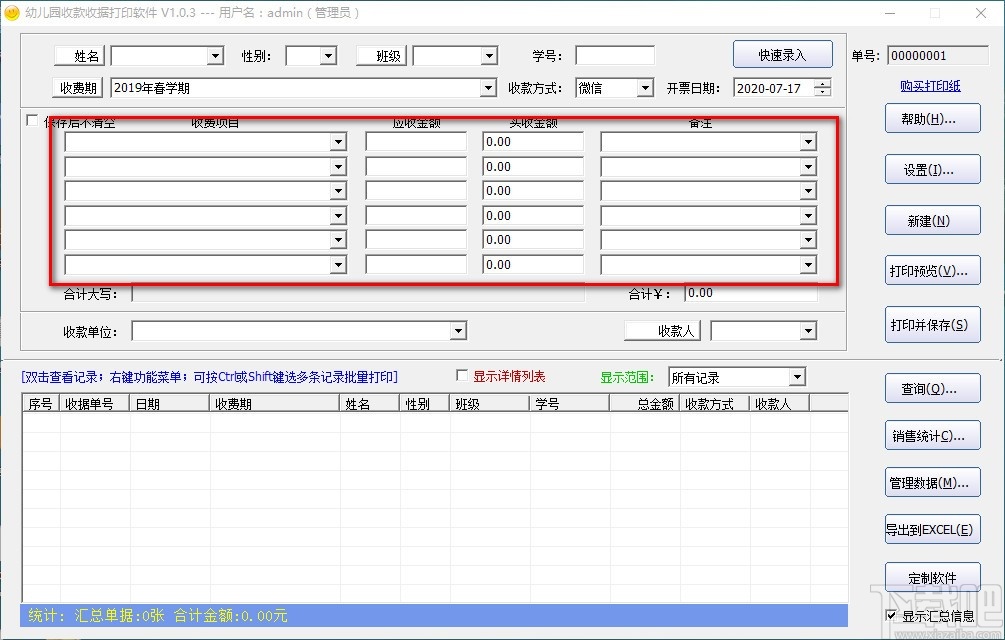
Task: Click the 开票日期 date up stepper arrow
Action: (x=822, y=83)
